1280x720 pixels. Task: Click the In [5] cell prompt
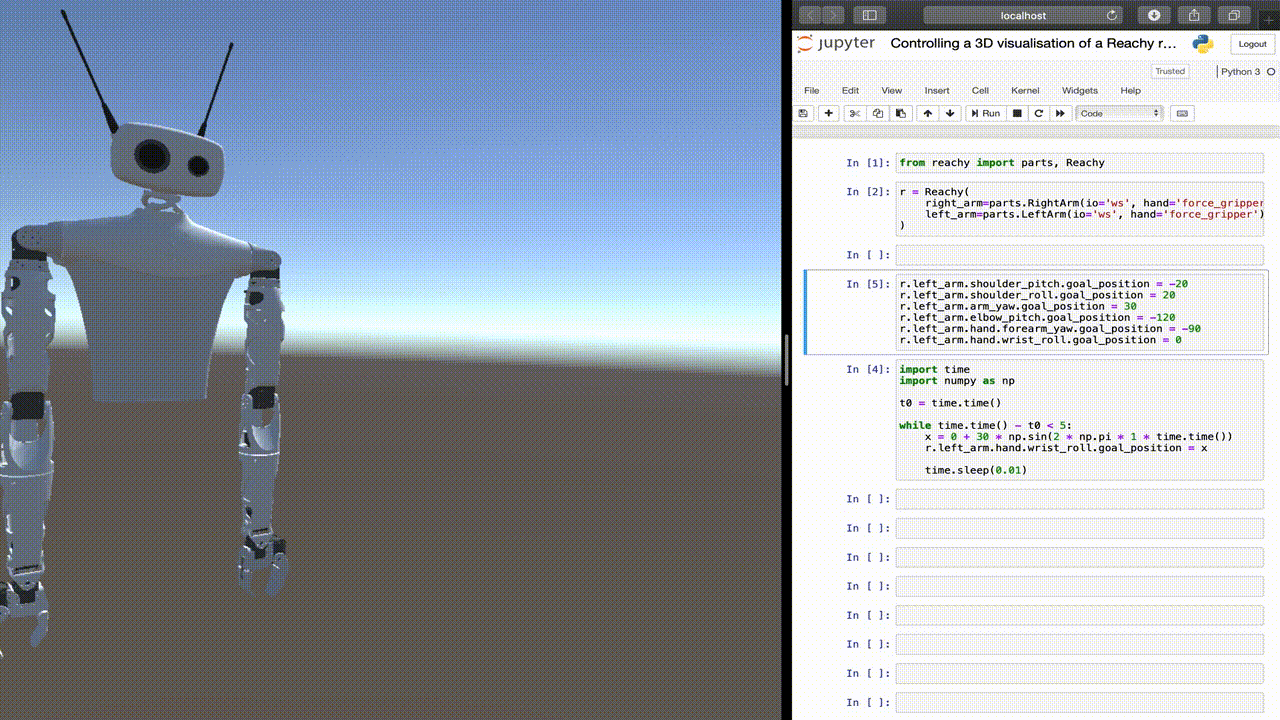867,284
